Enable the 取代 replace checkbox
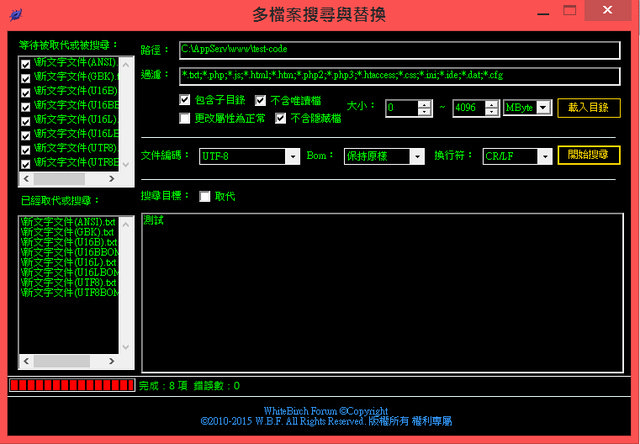 (206, 196)
